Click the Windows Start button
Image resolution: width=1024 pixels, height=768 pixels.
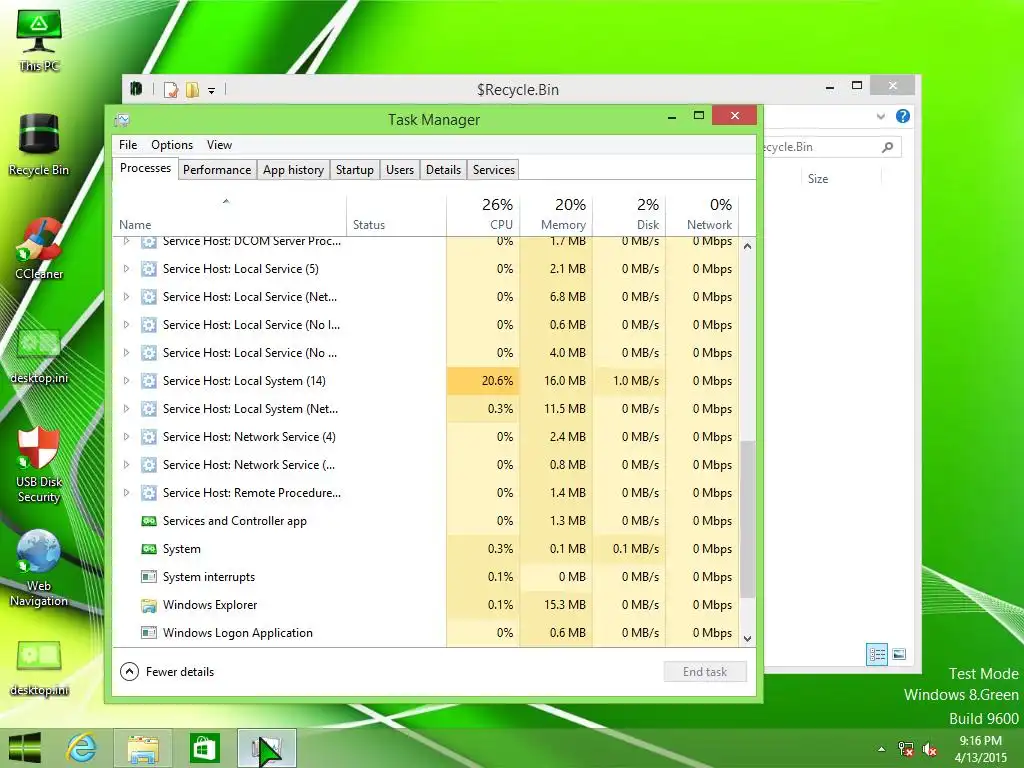(25, 748)
